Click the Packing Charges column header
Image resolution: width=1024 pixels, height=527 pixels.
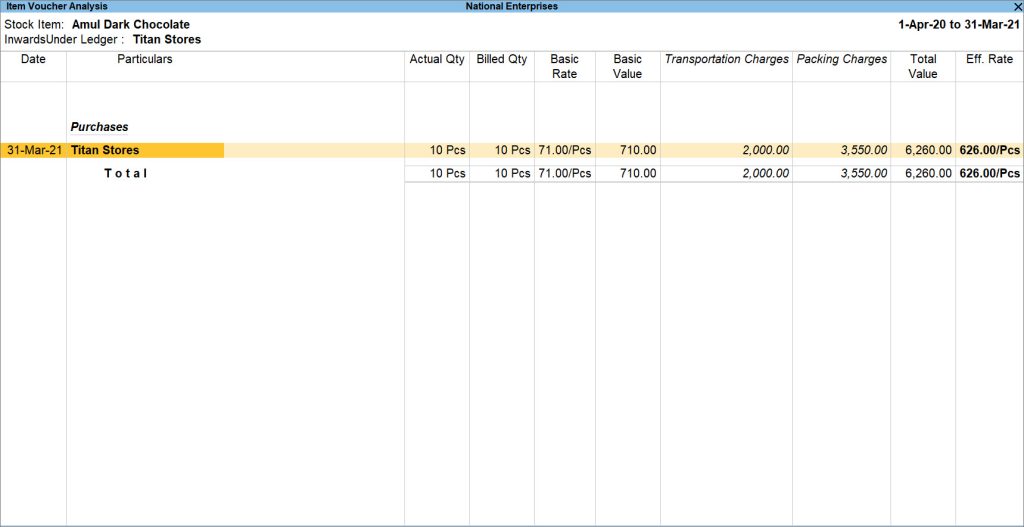842,59
